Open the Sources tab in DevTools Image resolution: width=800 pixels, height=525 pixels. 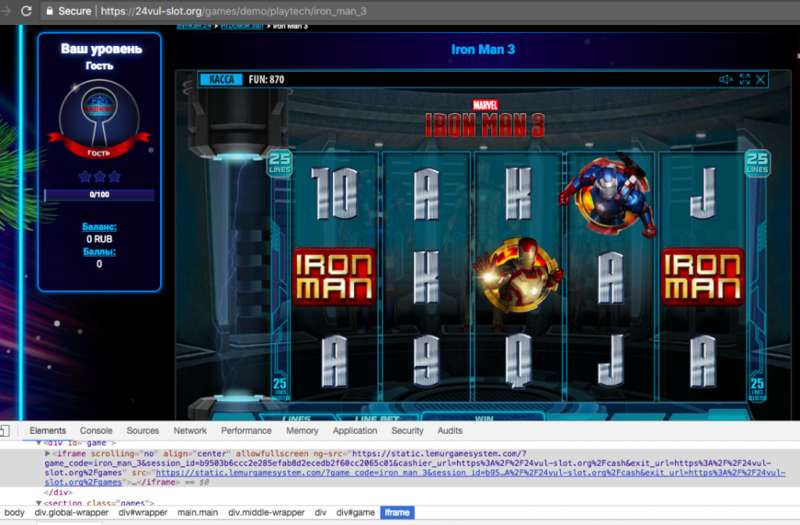point(143,431)
